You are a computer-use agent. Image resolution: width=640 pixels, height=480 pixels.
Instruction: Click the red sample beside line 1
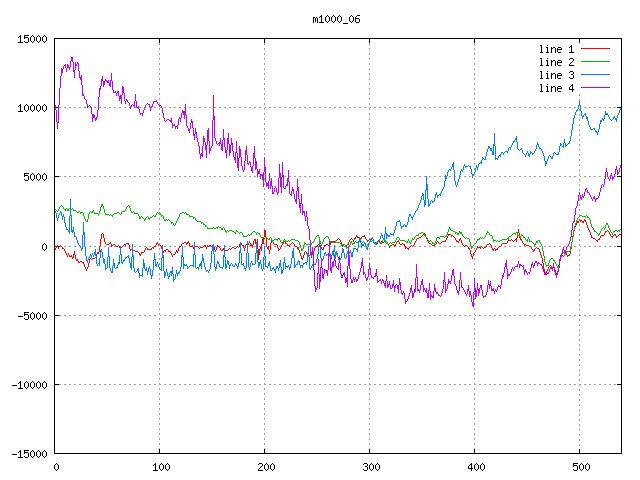tap(596, 48)
